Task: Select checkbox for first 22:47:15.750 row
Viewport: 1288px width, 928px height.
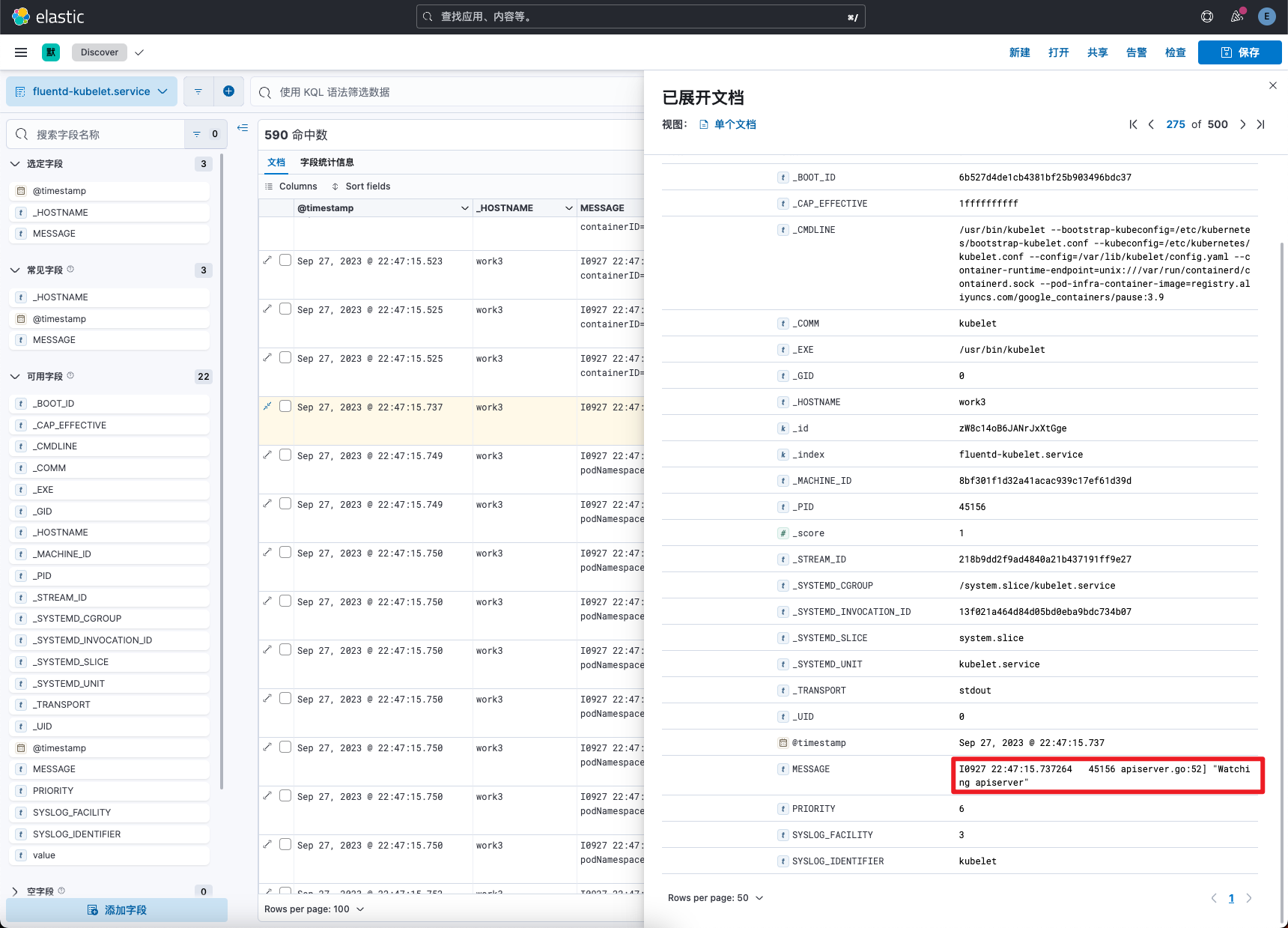Action: point(285,552)
